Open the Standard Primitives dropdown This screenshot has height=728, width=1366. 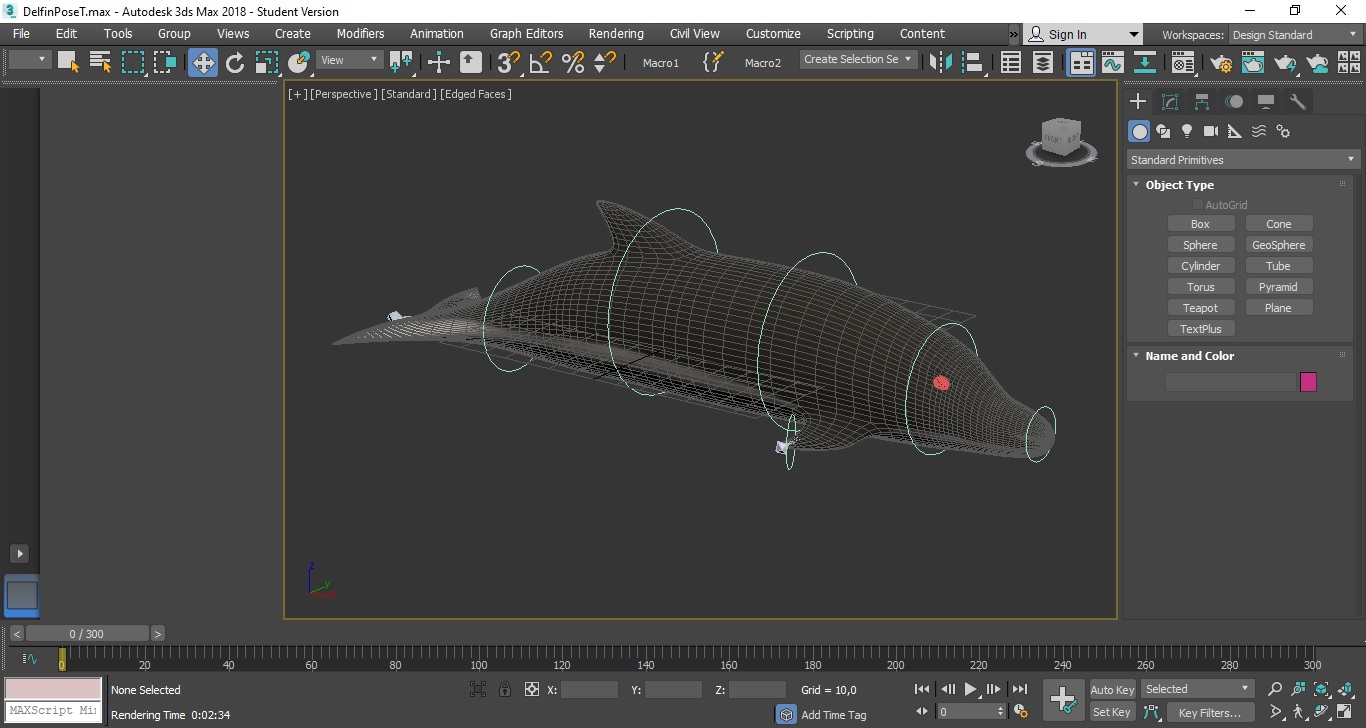(x=1242, y=160)
